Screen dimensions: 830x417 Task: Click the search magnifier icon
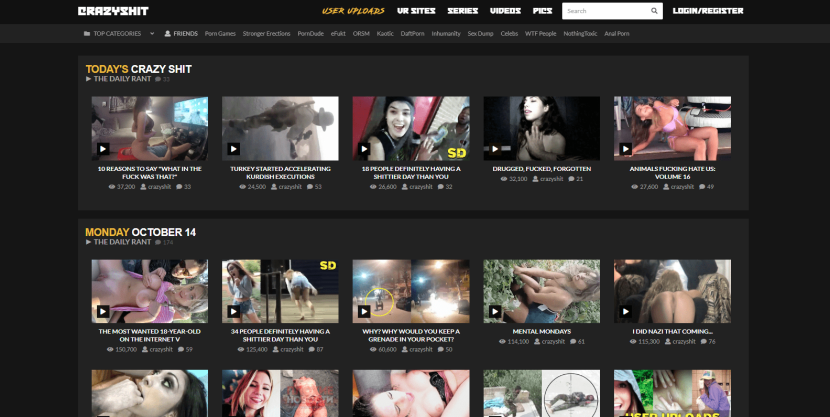pyautogui.click(x=655, y=12)
